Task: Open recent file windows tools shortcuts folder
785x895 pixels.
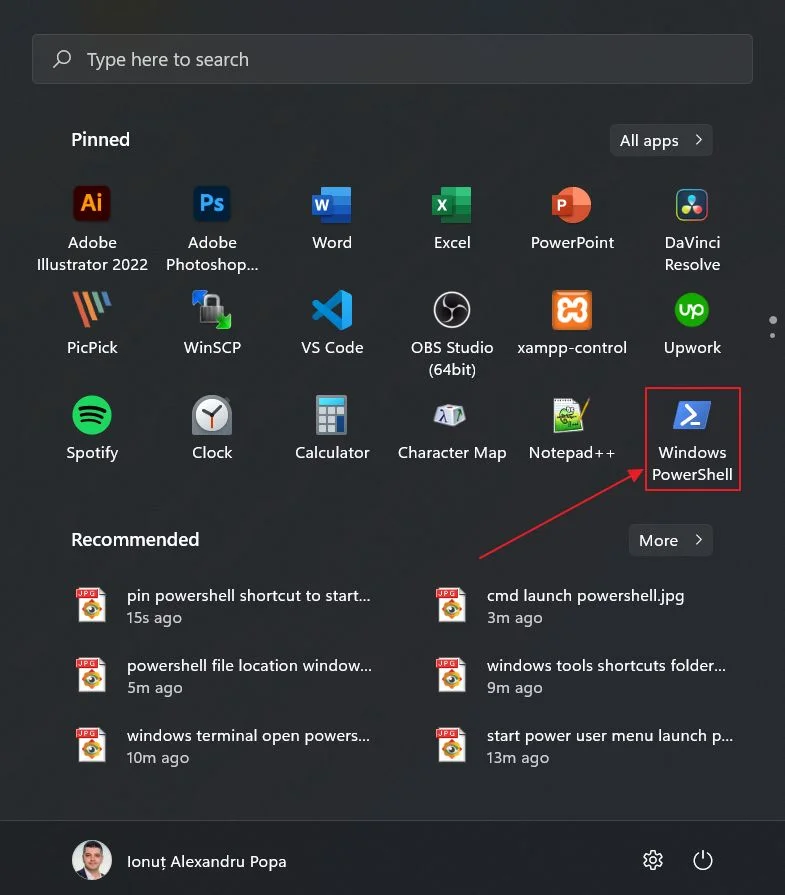Action: [583, 676]
